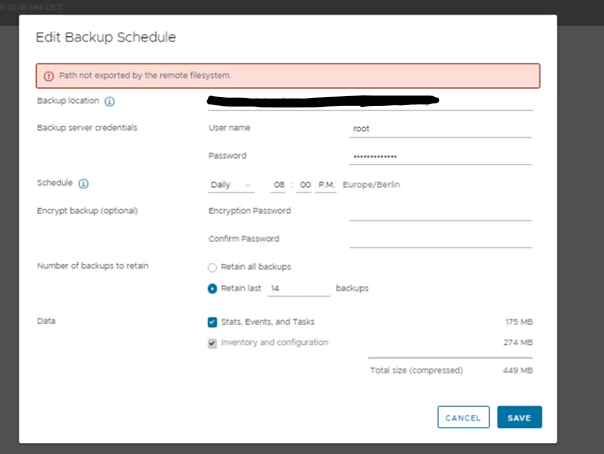
Task: Click the schedule hour field 08
Action: point(278,185)
